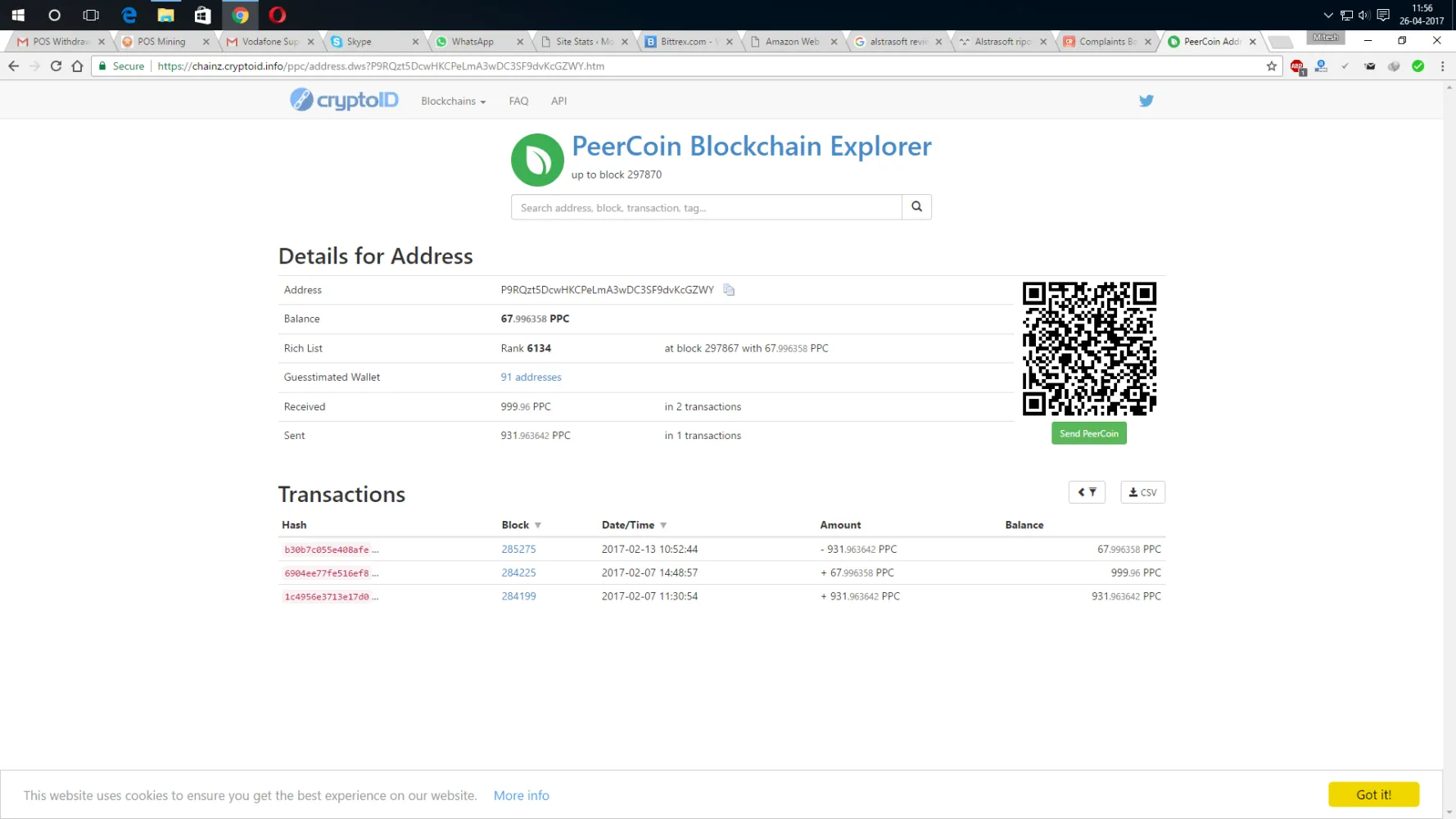Focus the address search field
Image resolution: width=1456 pixels, height=819 pixels.
[x=706, y=207]
